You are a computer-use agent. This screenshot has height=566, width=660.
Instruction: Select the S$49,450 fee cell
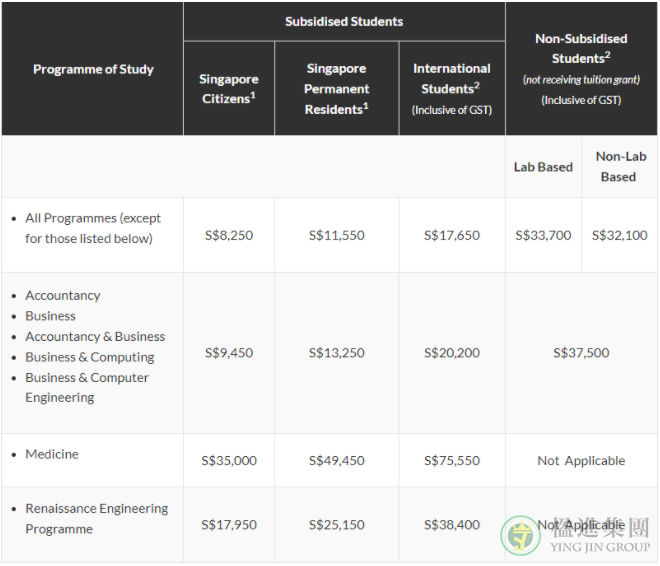[x=336, y=460]
